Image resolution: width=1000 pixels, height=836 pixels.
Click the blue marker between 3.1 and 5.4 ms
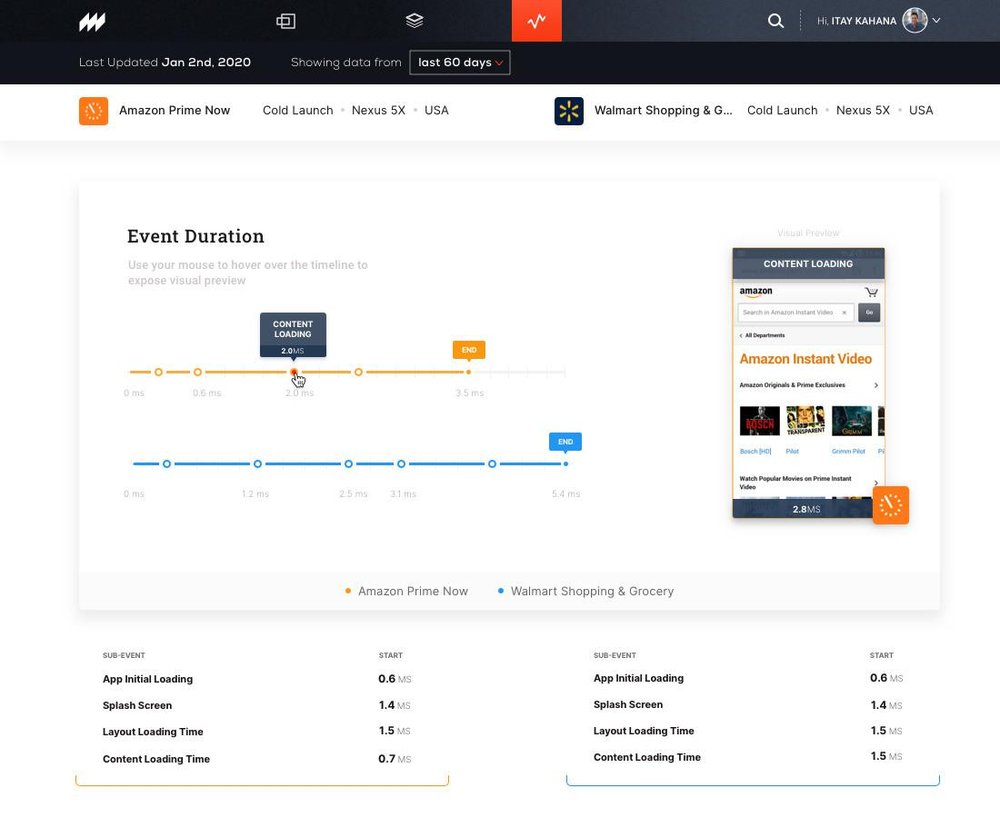[x=492, y=464]
